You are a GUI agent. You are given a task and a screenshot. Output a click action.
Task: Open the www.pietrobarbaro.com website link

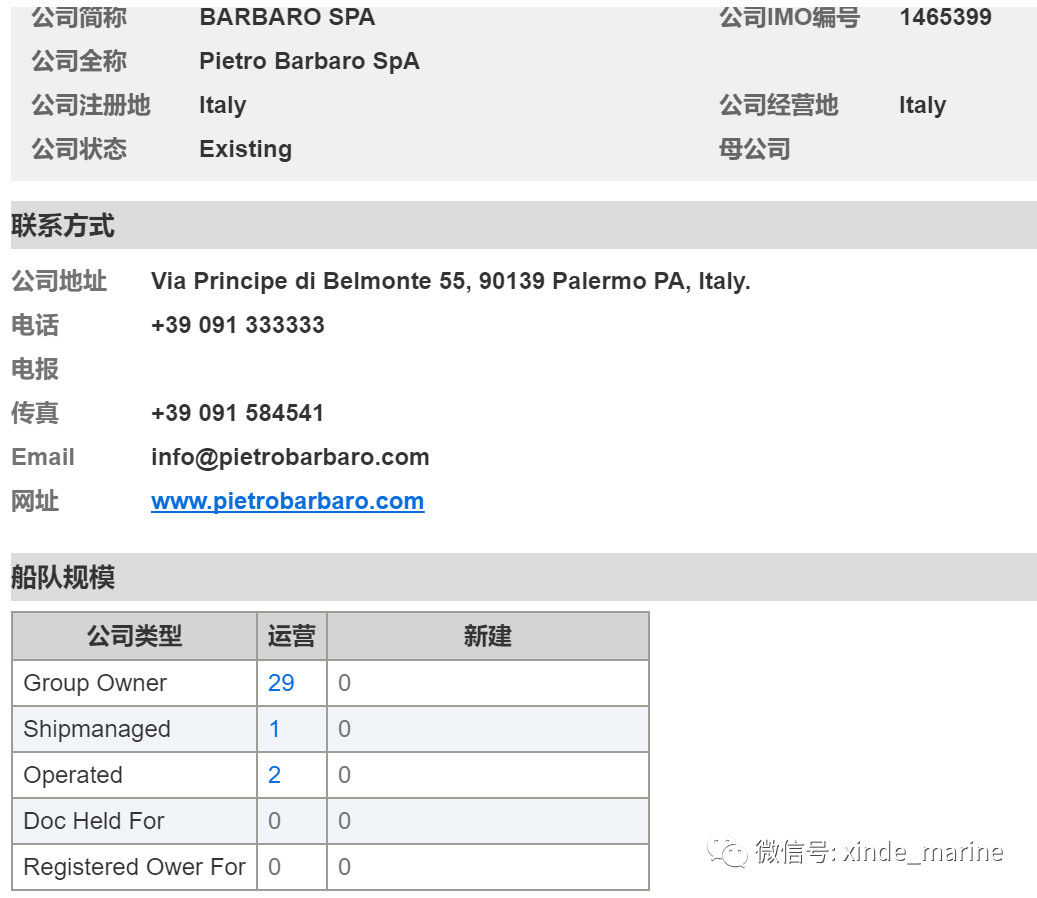[x=287, y=501]
